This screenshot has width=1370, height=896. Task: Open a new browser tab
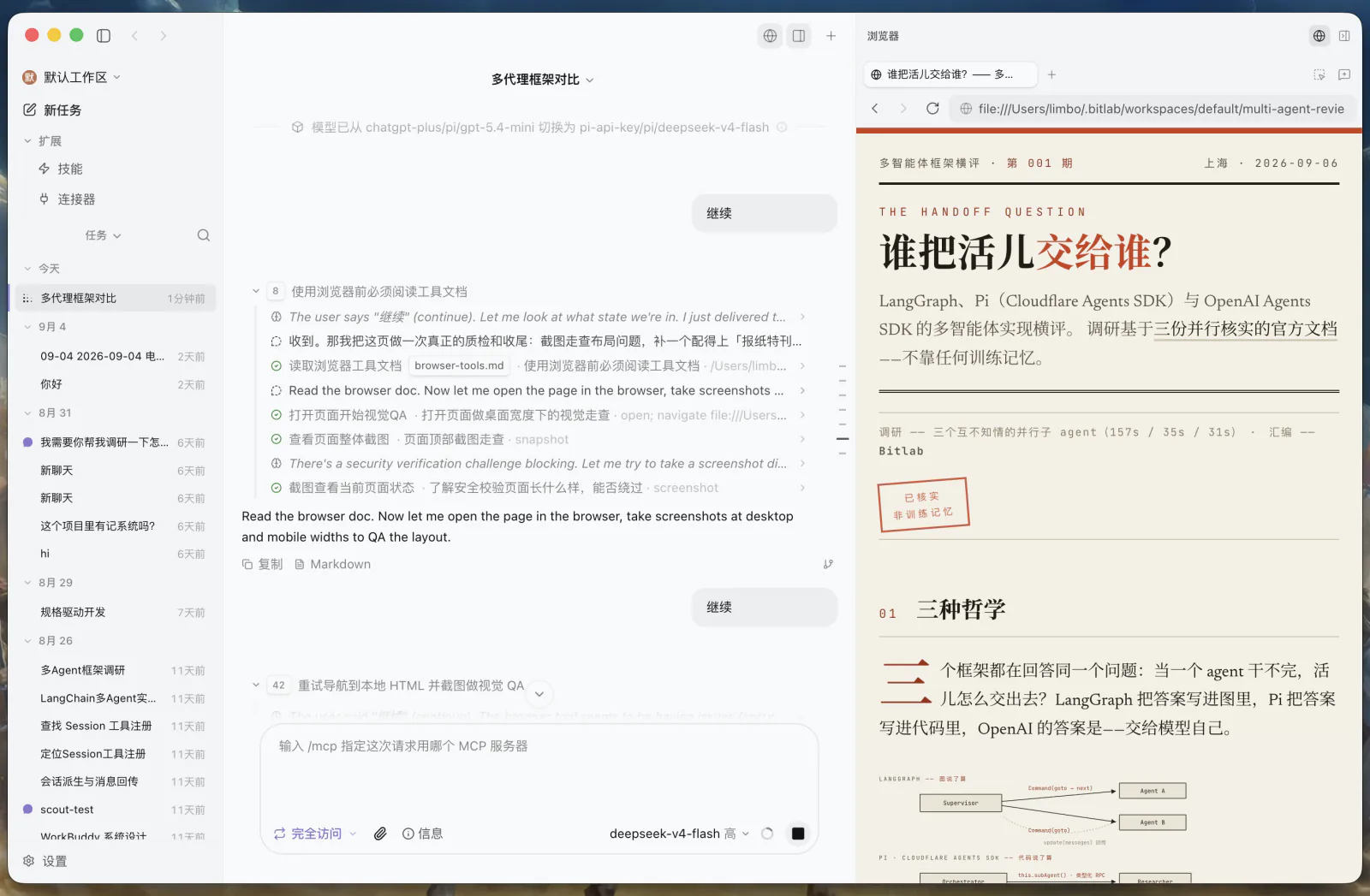click(x=1051, y=74)
